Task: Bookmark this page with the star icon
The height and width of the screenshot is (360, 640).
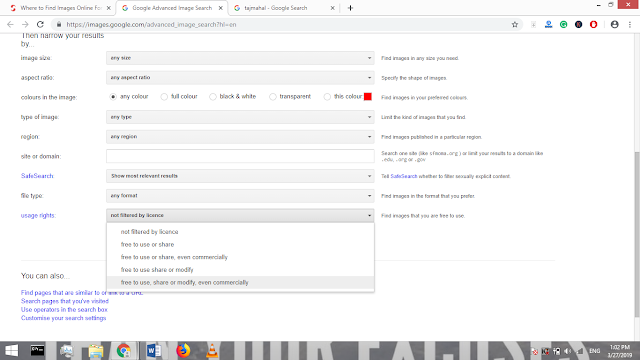Action: 515,24
